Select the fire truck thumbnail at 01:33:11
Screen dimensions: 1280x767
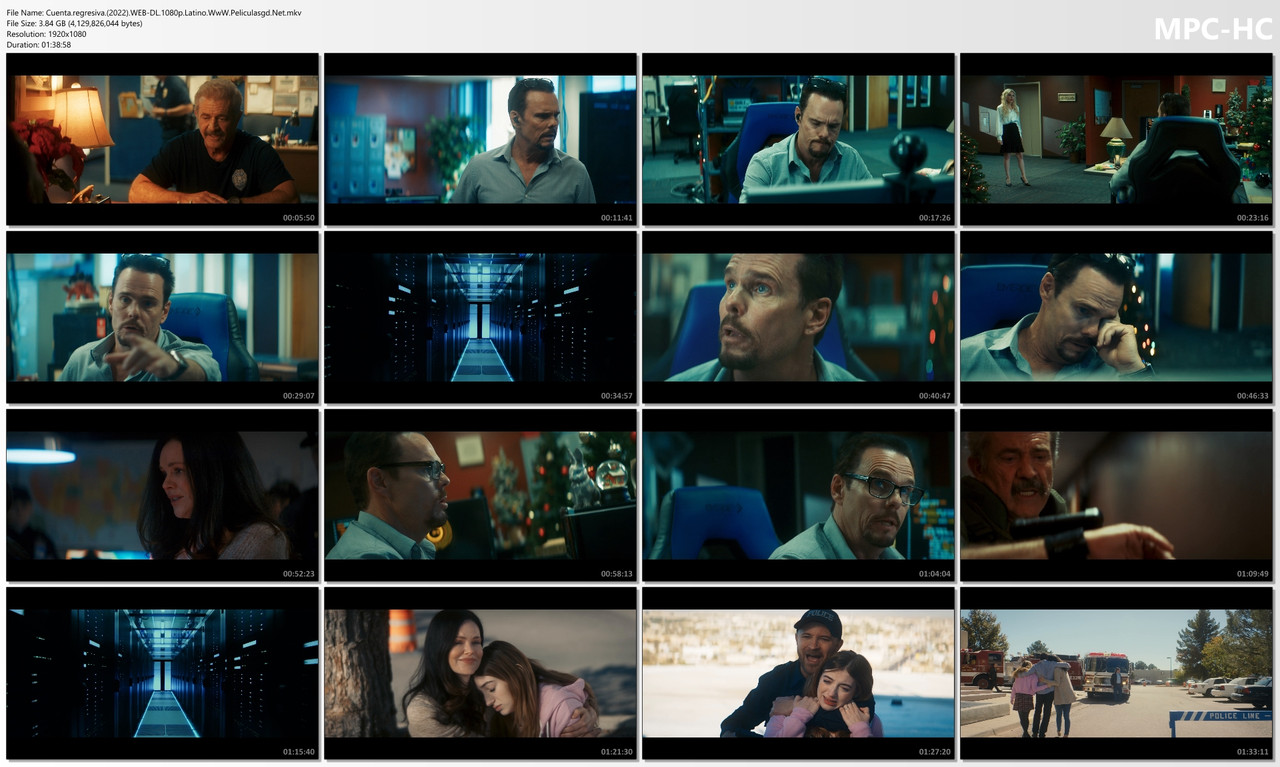1116,673
